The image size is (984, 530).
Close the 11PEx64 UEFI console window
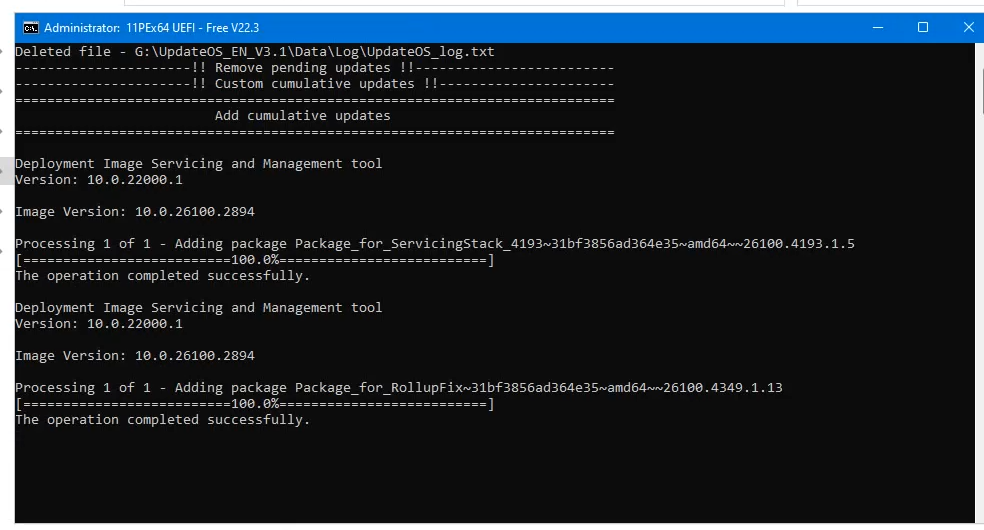coord(968,28)
